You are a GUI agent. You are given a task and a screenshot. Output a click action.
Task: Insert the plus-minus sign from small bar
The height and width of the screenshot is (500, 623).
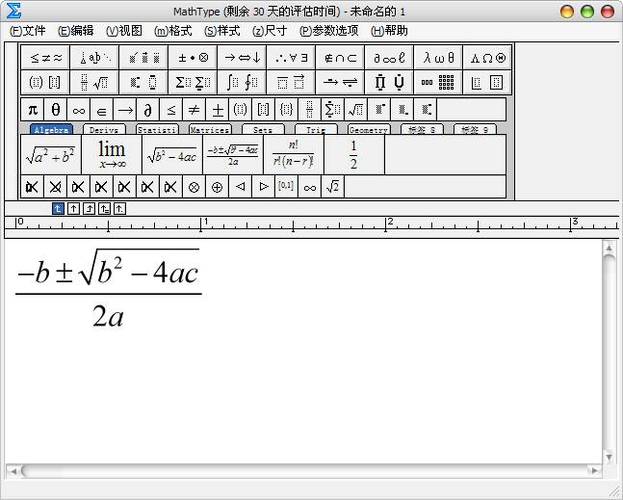[x=217, y=109]
